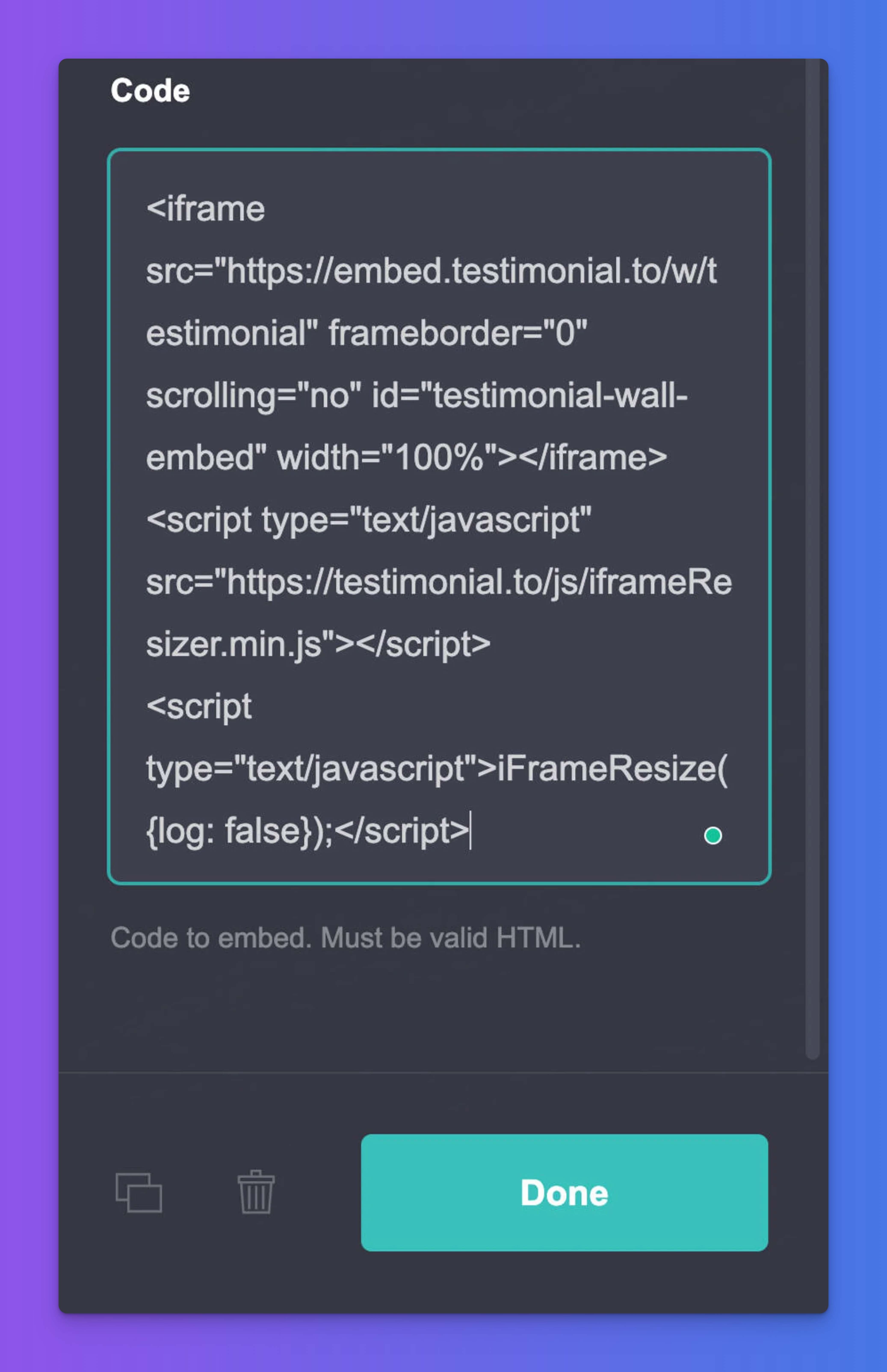Screen dimensions: 887x1372
Task: Click the sizer.min.js closing script line
Action: (318, 644)
